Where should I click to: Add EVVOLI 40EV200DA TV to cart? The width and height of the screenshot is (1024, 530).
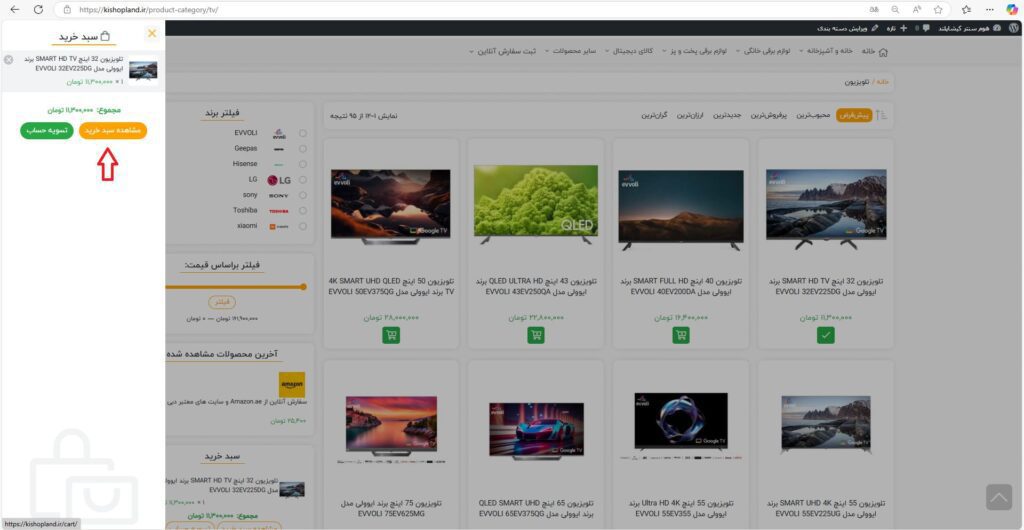coord(681,336)
